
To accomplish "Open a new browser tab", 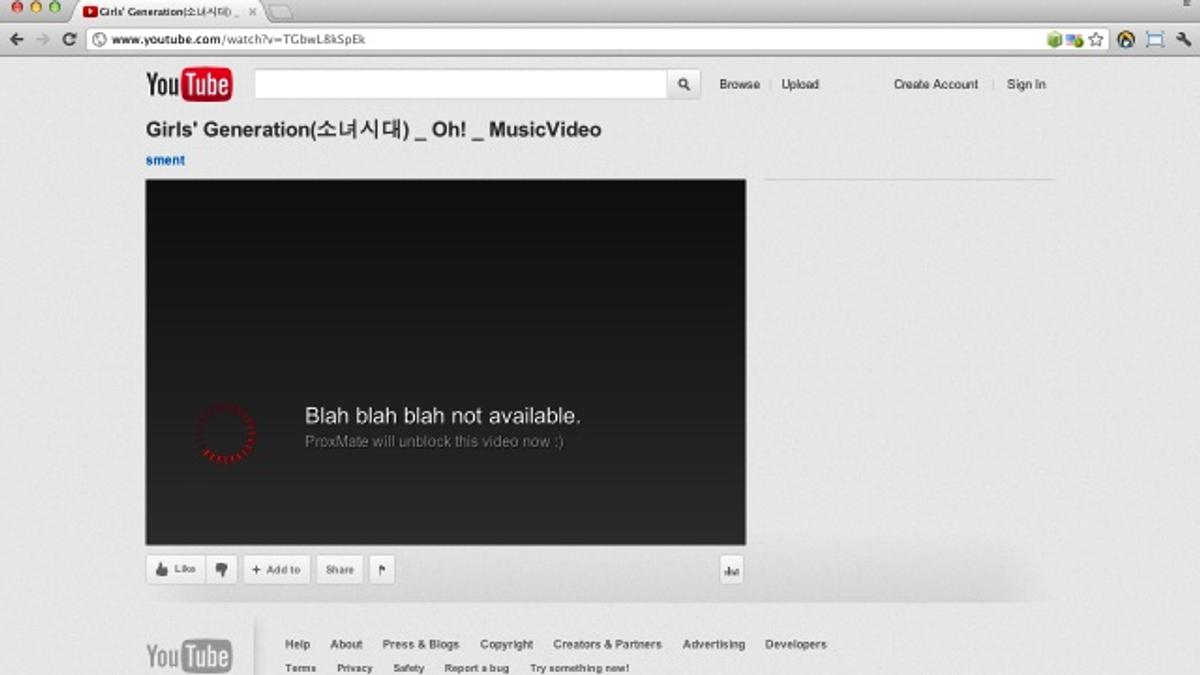I will 281,12.
